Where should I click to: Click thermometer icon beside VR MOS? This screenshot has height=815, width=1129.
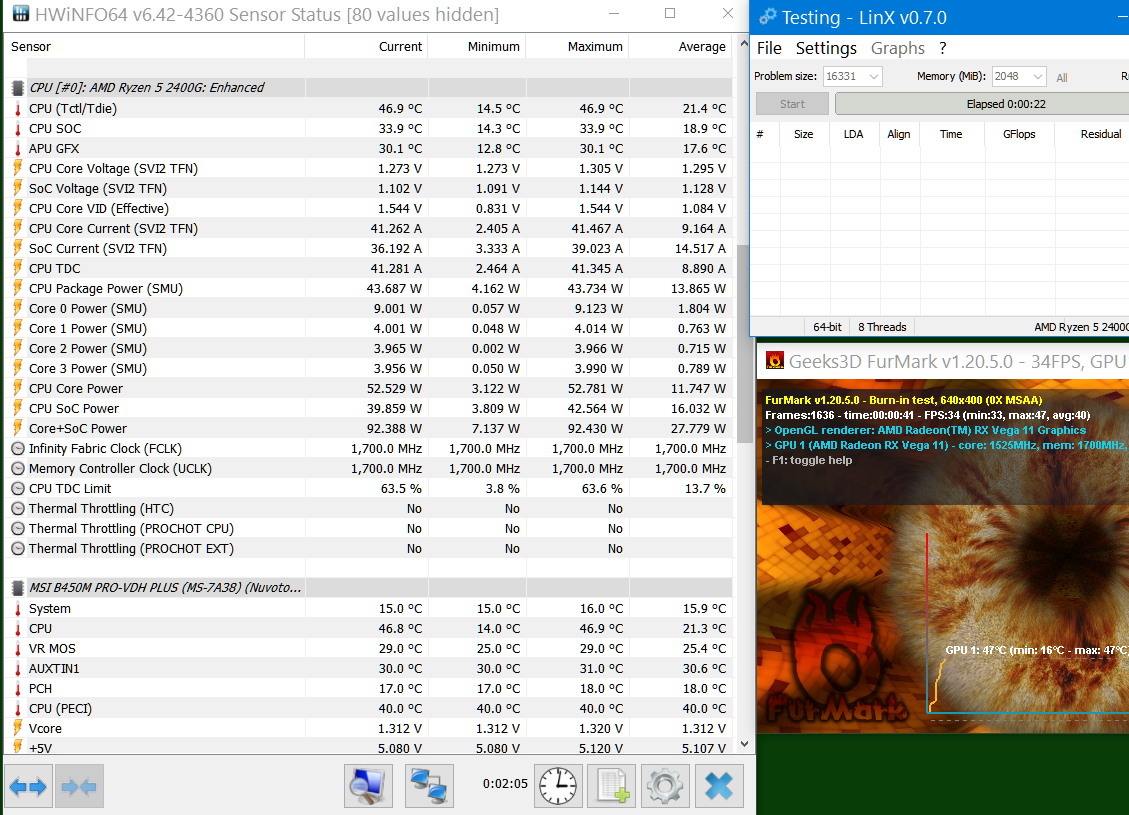(x=18, y=649)
